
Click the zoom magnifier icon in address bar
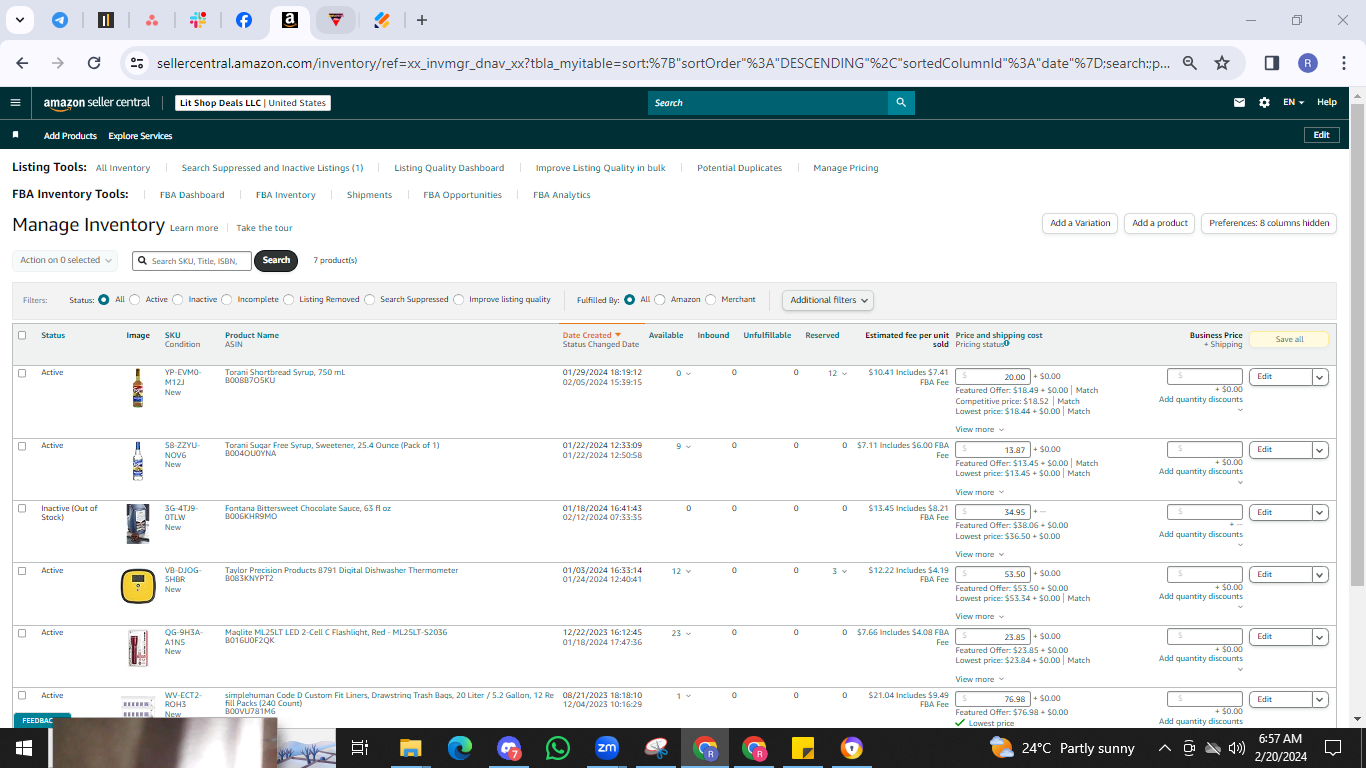pyautogui.click(x=1190, y=63)
